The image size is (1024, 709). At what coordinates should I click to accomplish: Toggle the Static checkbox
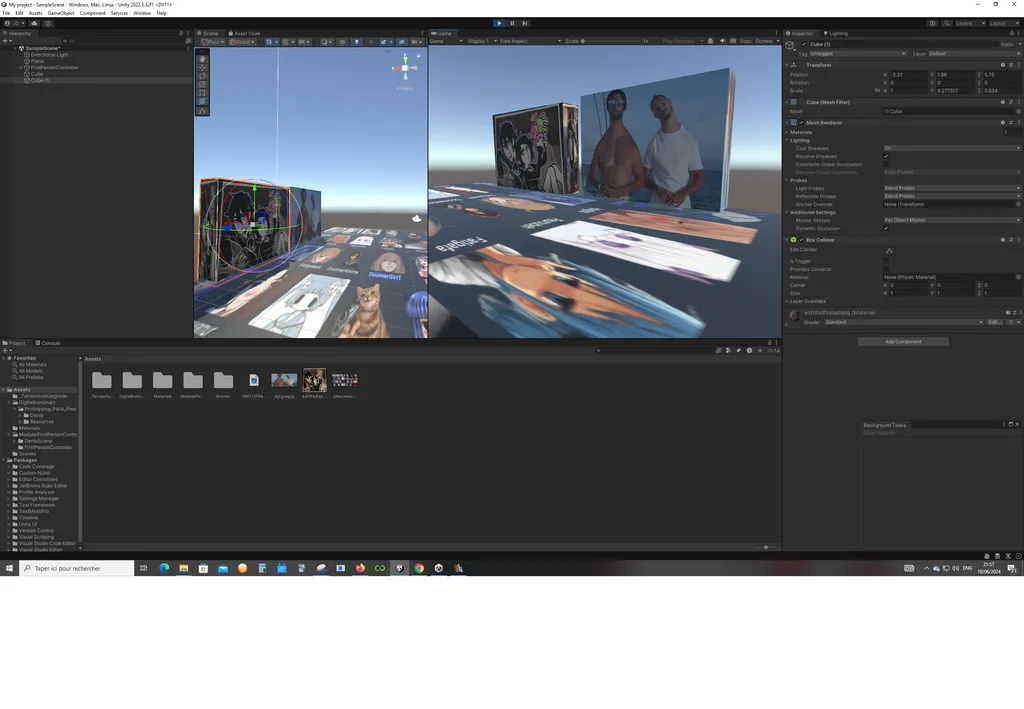996,44
